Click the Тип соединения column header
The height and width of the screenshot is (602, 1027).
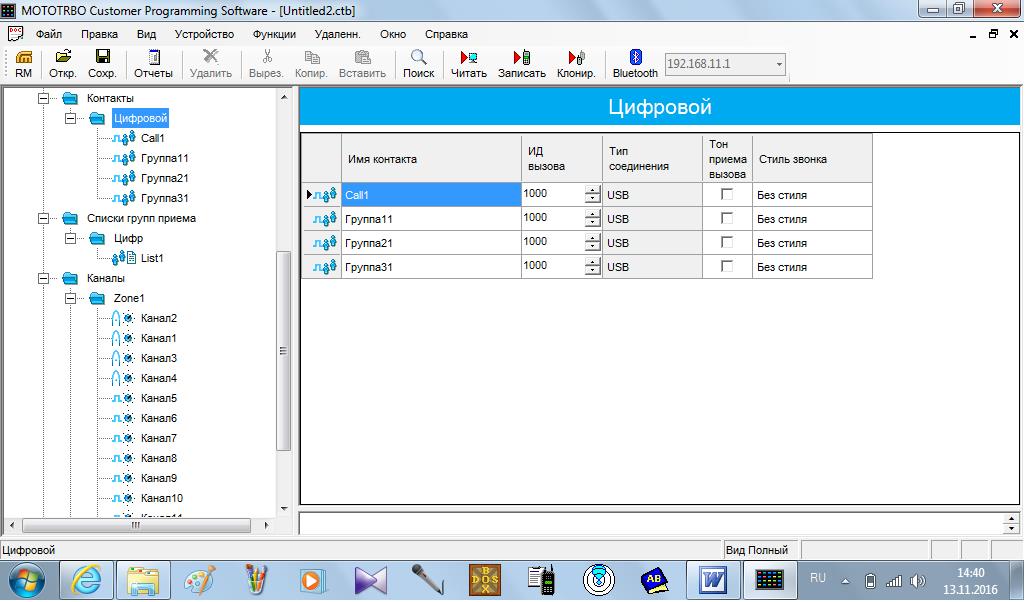point(652,159)
